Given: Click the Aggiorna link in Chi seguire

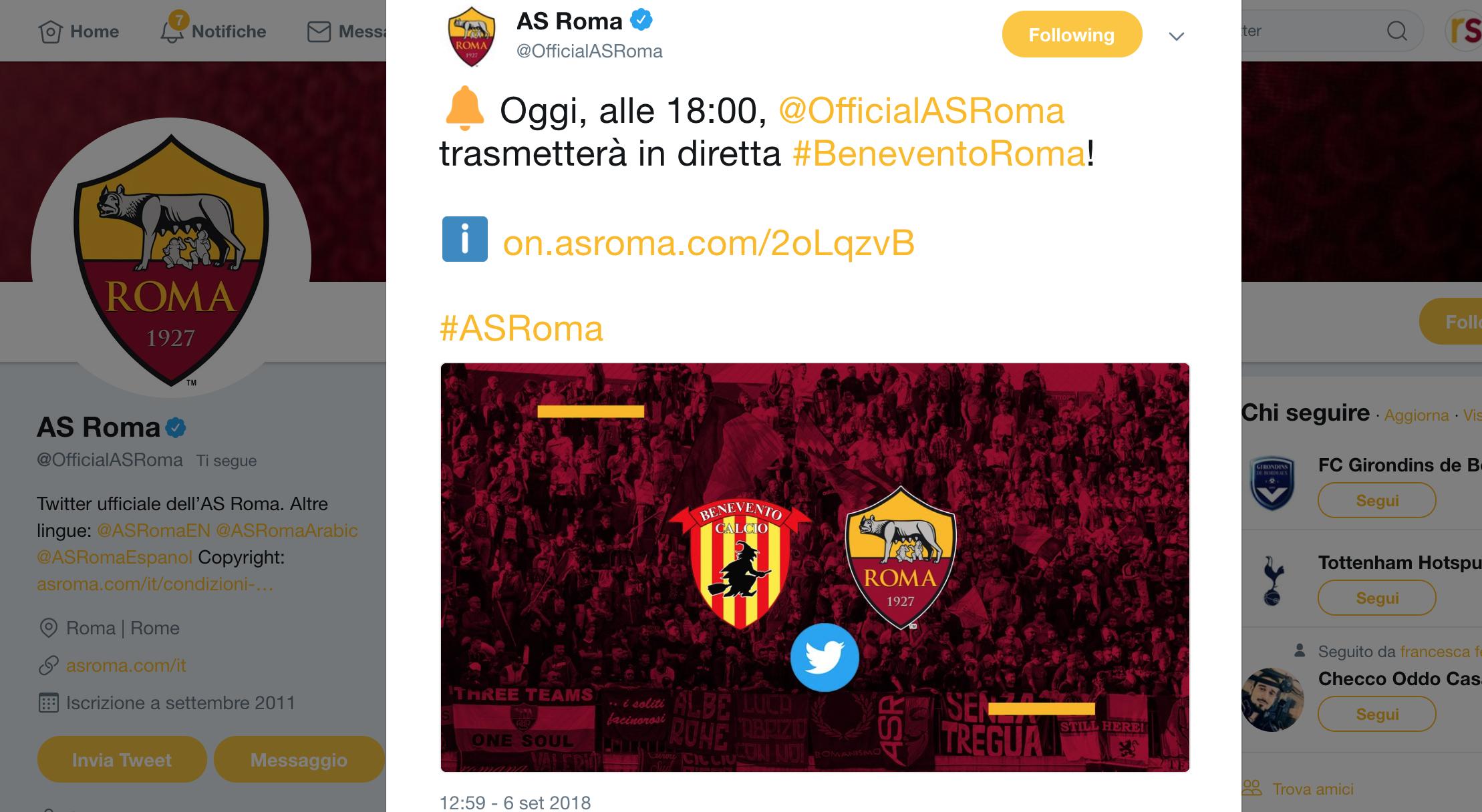Looking at the screenshot, I should pos(1416,415).
